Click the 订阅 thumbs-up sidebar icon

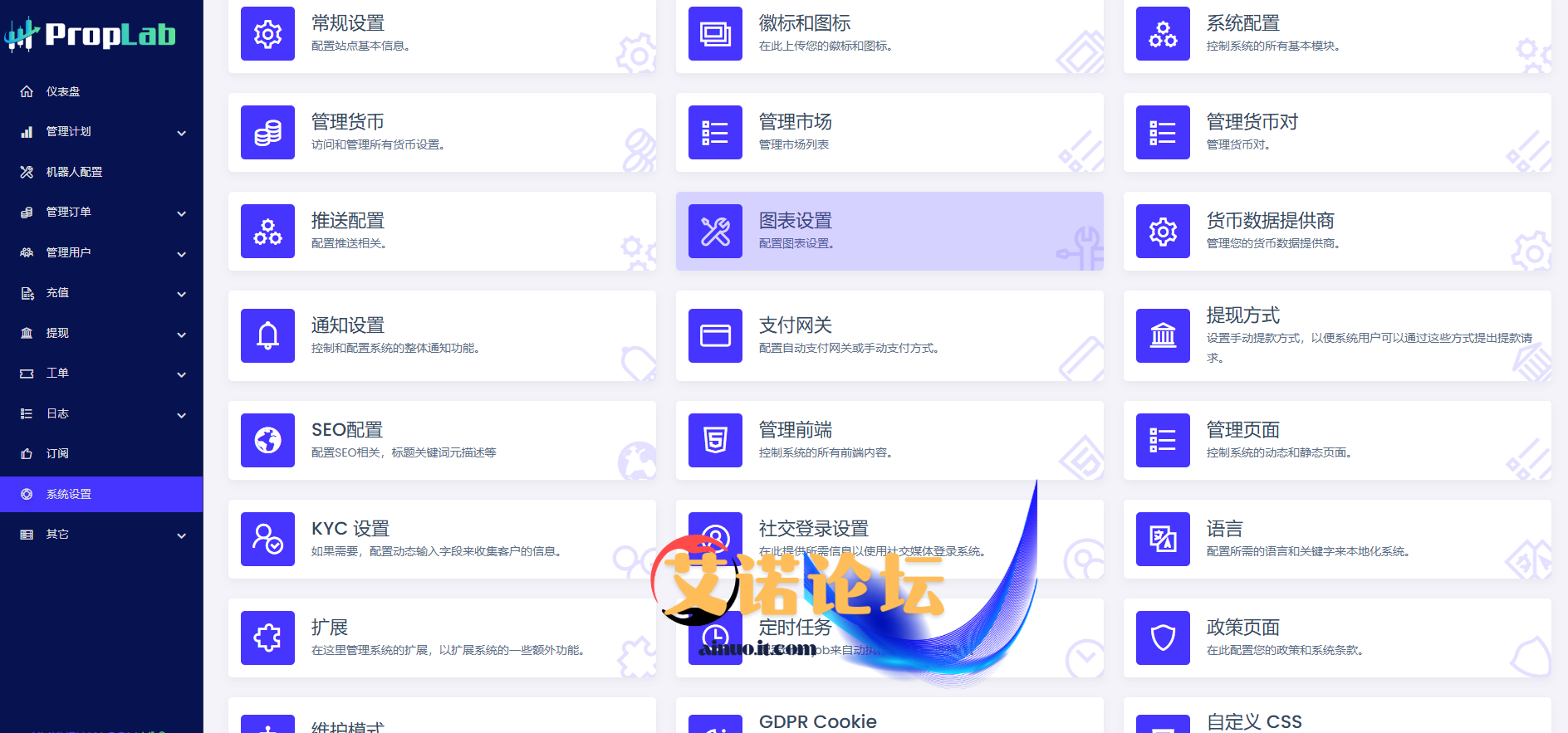coord(27,453)
